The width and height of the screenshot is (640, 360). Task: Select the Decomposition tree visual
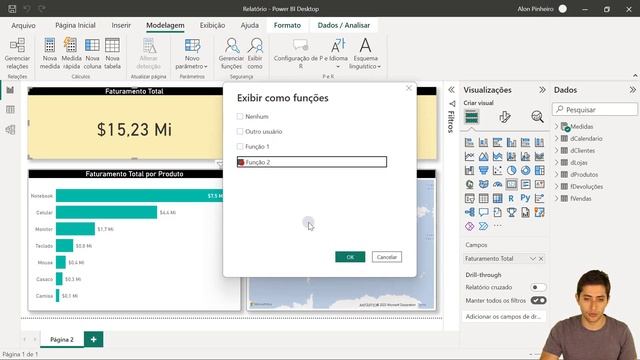pyautogui.click(x=469, y=212)
